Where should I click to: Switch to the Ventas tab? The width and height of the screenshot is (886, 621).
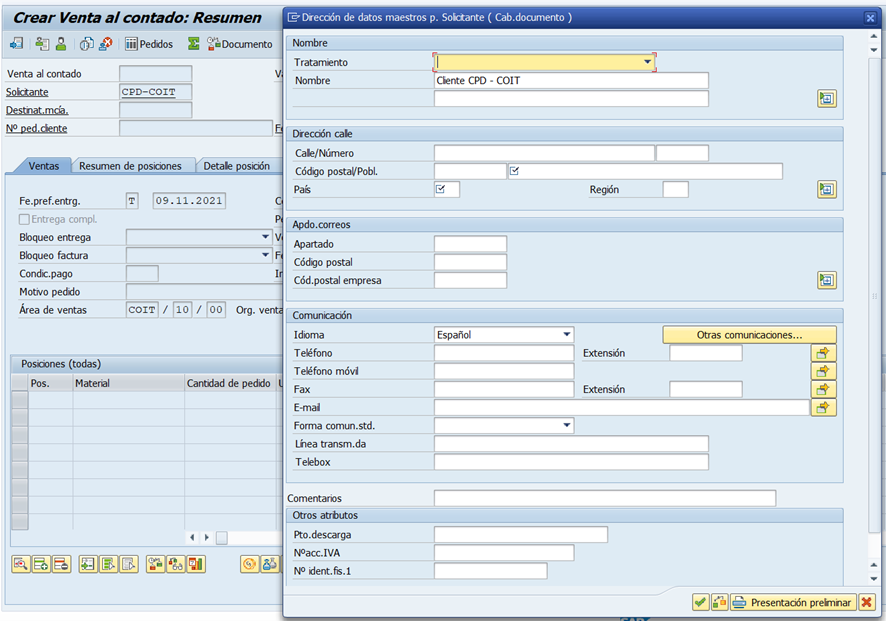pos(44,166)
